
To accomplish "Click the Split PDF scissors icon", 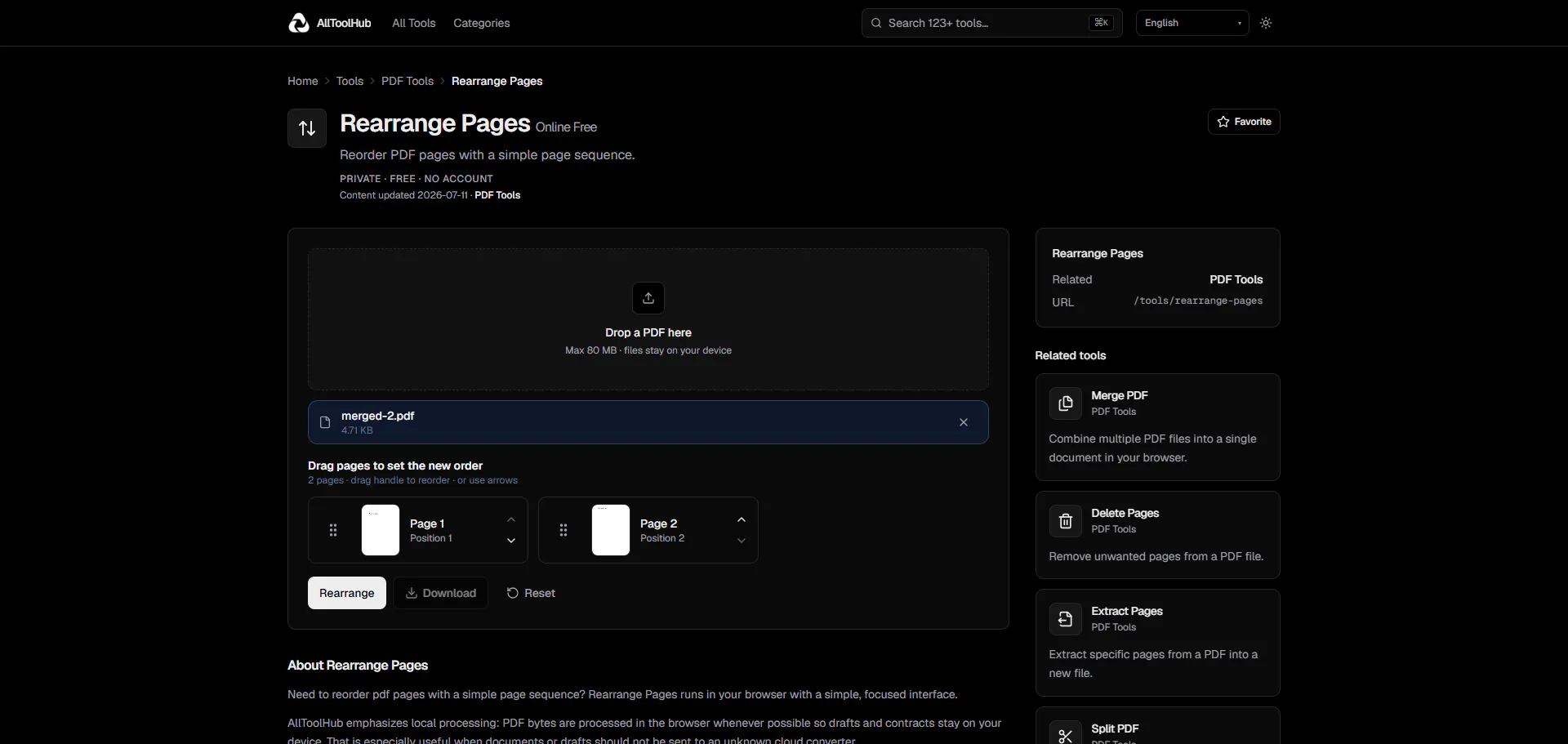I will [1066, 735].
